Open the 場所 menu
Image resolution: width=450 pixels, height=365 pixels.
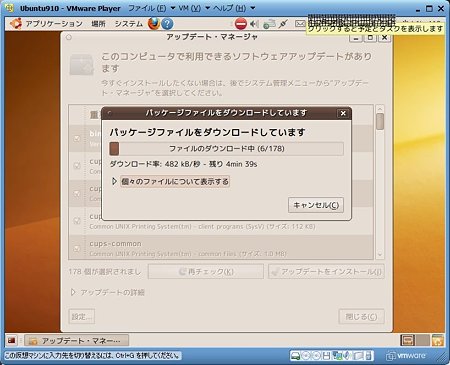click(x=98, y=24)
